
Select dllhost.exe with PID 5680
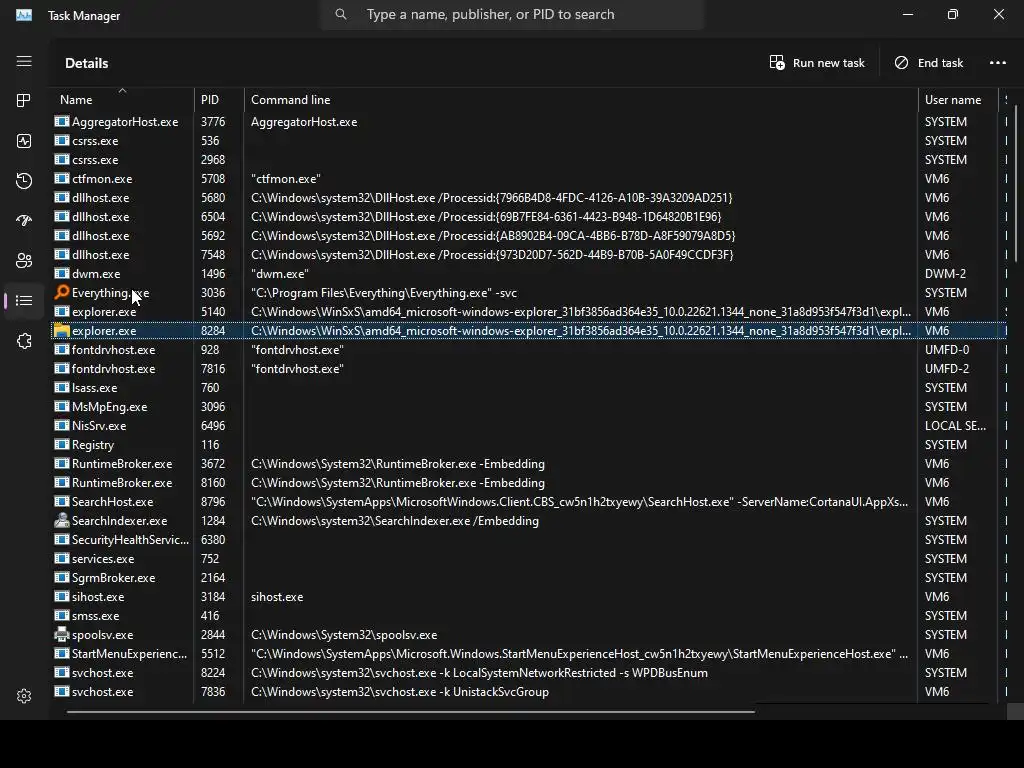point(529,197)
